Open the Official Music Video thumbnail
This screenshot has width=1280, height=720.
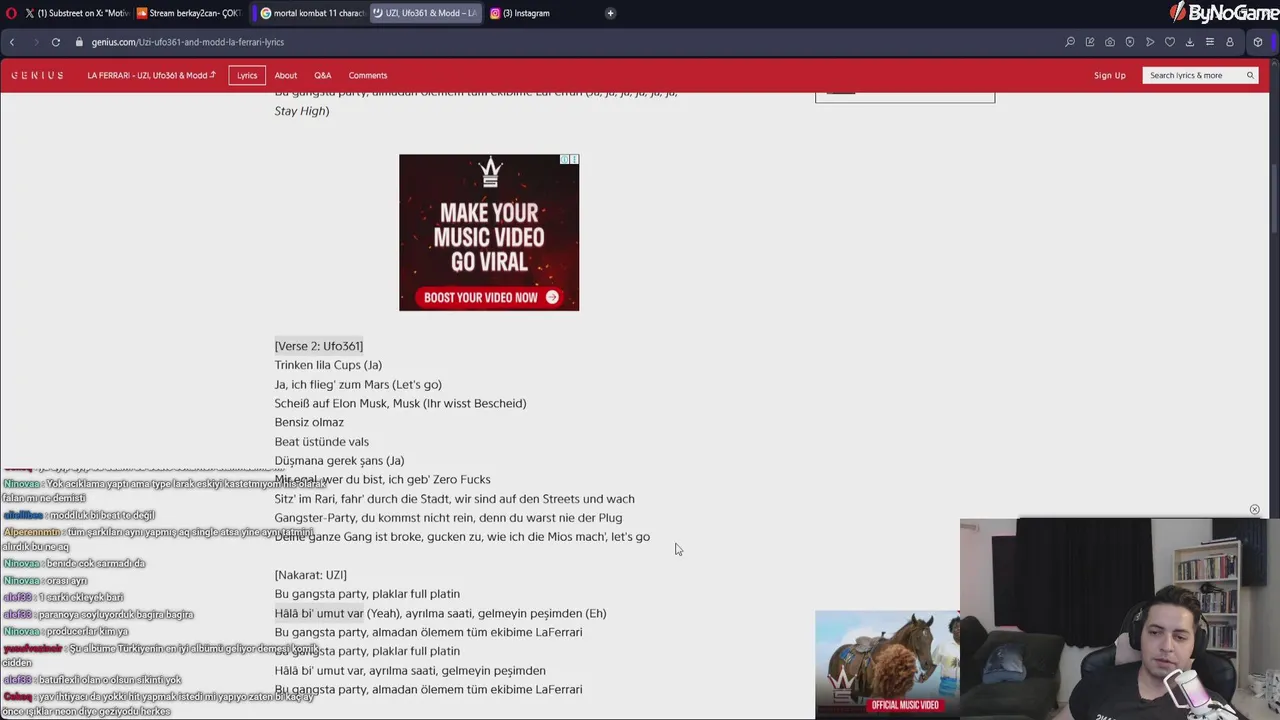(x=887, y=663)
